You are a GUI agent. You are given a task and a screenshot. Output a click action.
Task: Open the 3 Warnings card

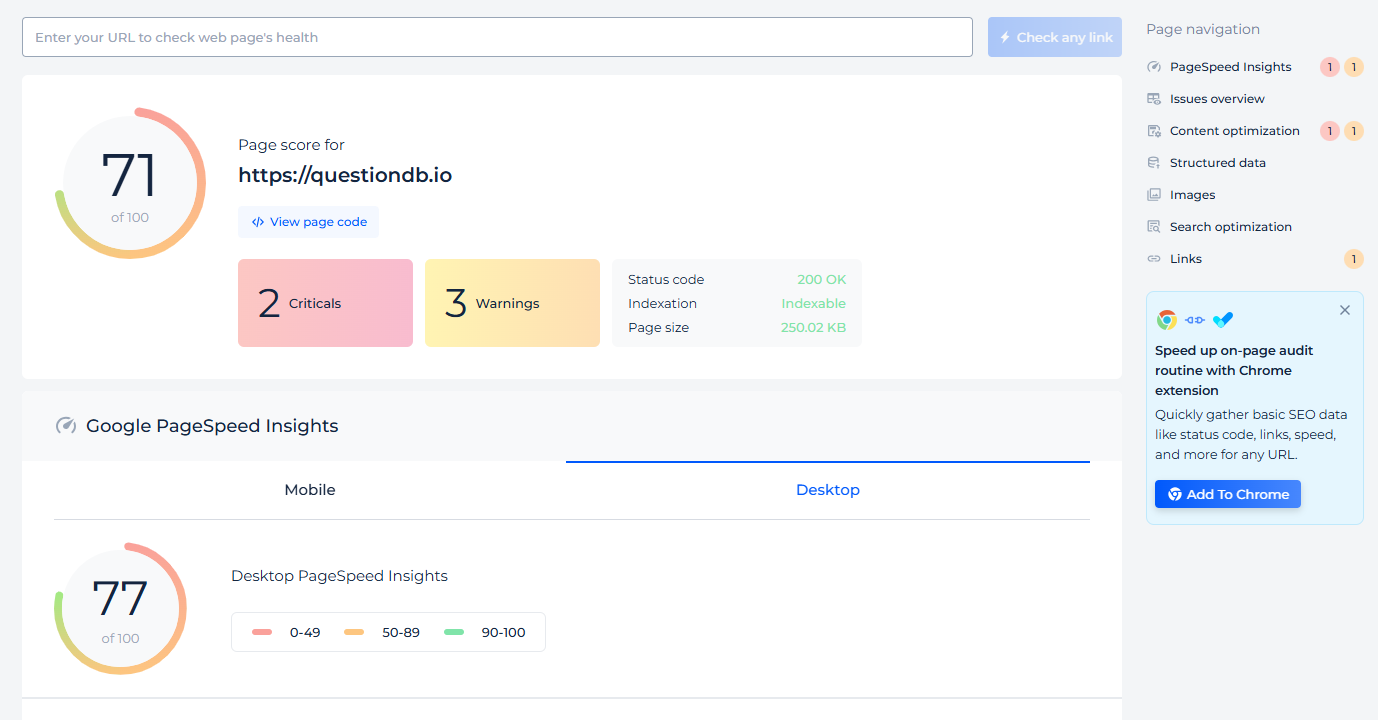click(512, 303)
